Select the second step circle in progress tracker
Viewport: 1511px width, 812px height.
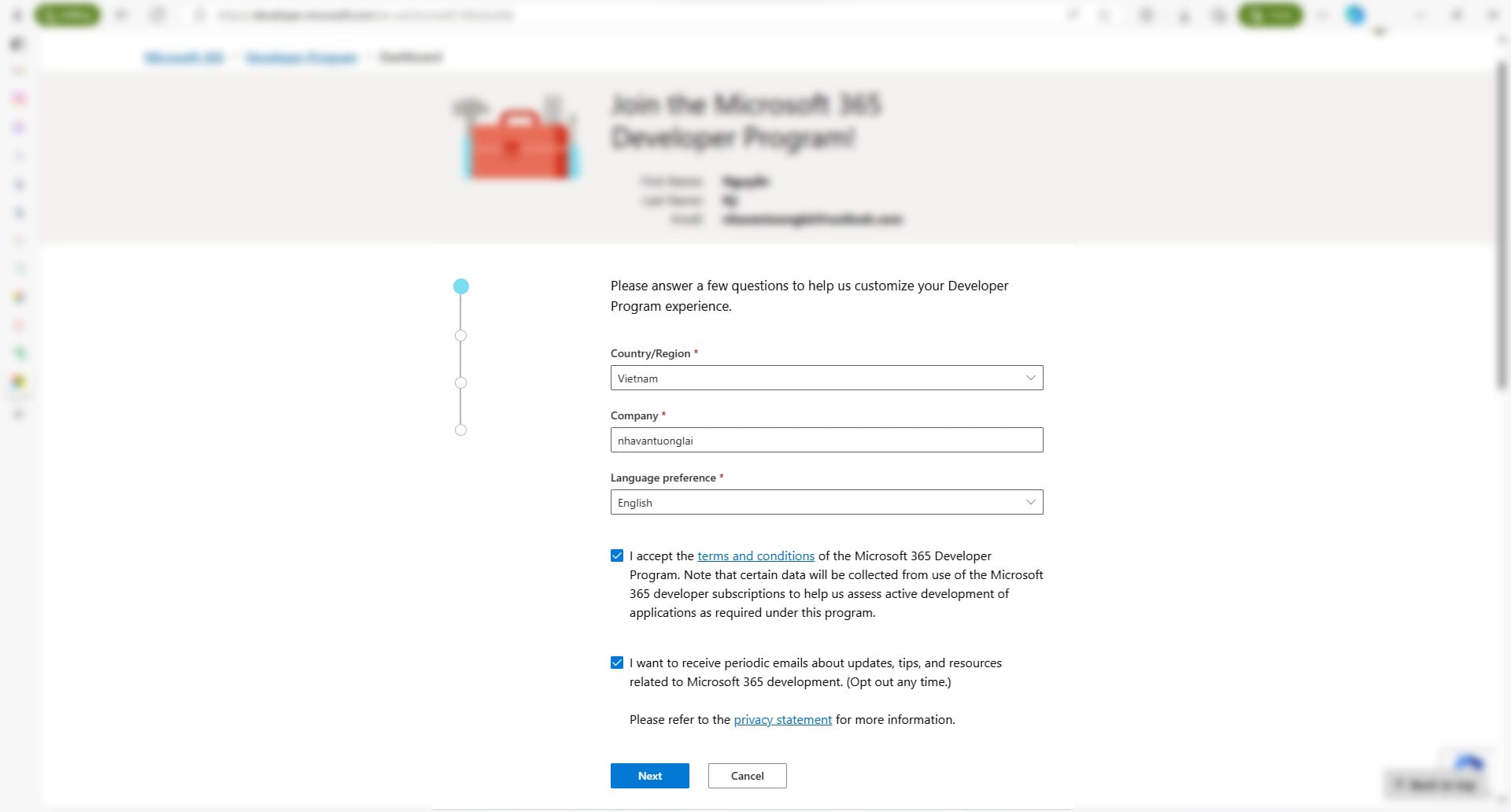point(461,336)
